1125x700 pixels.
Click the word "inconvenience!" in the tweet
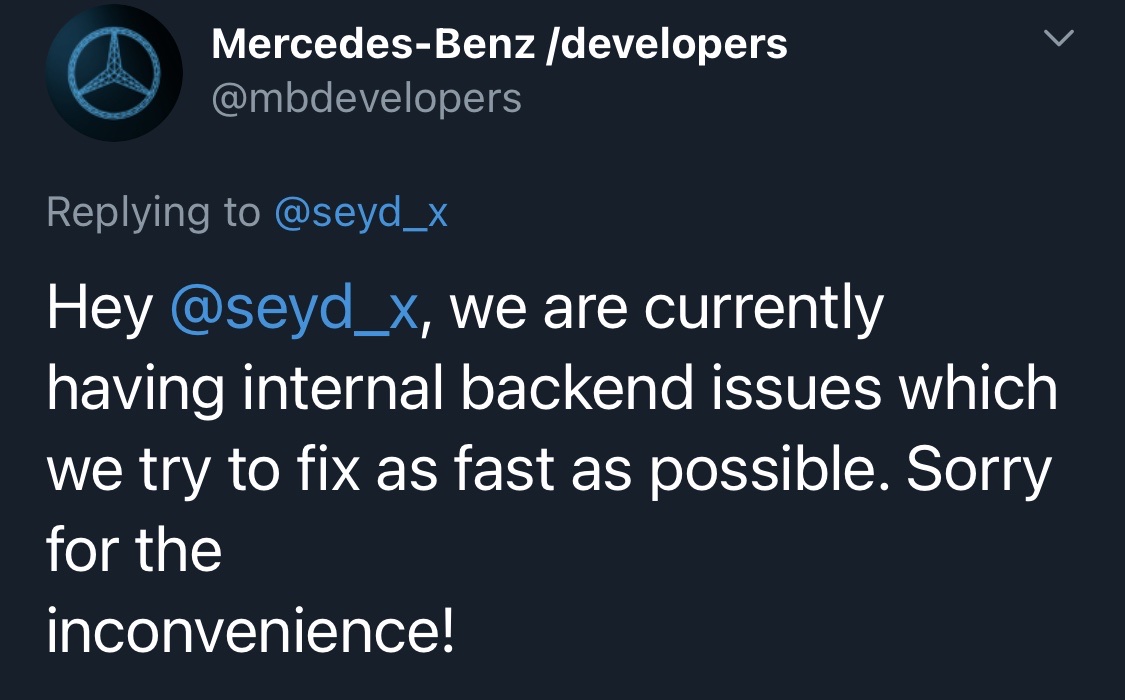pos(250,629)
